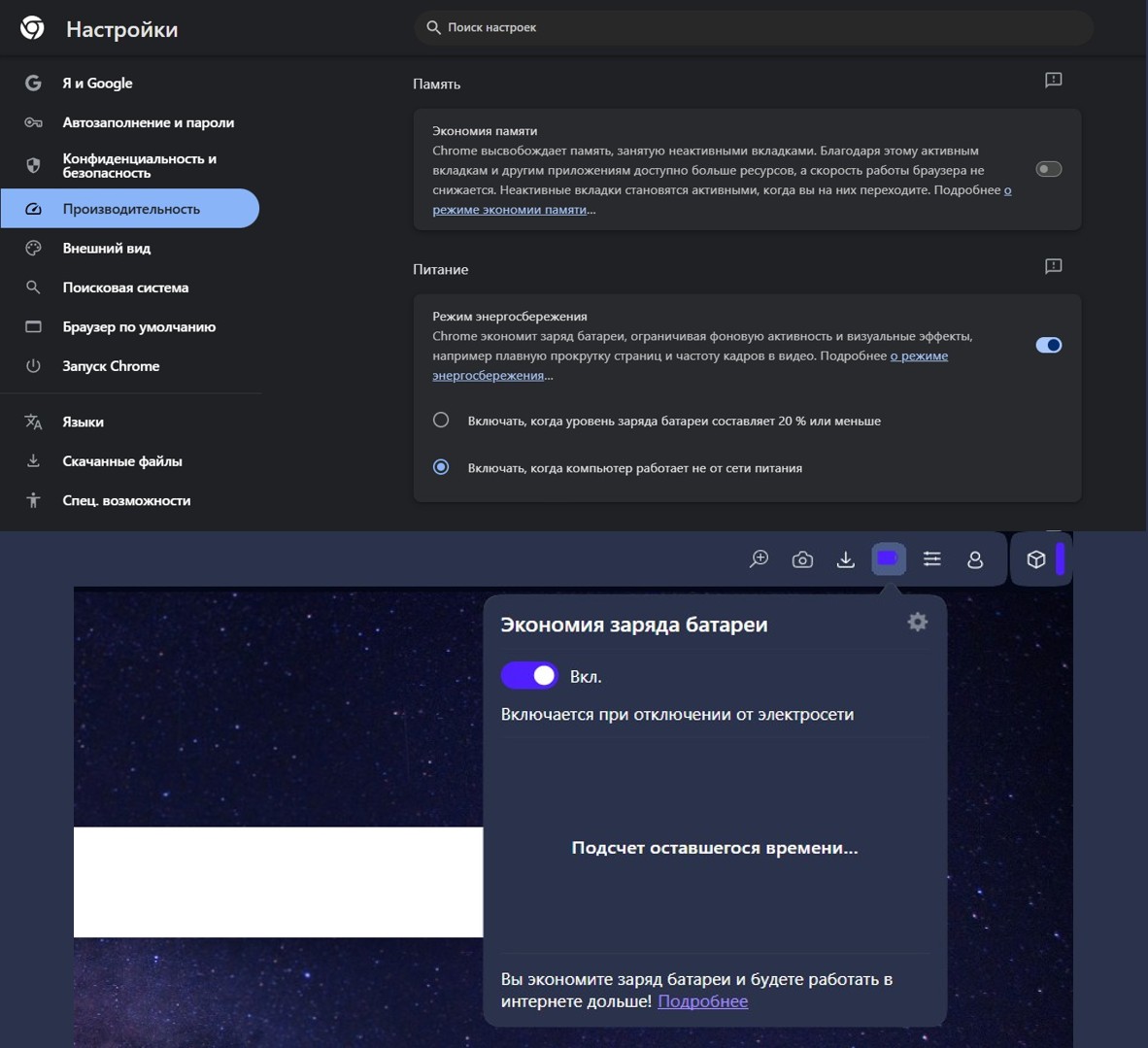Open the Внешний вид settings section
This screenshot has width=1148, height=1048.
pyautogui.click(x=107, y=249)
